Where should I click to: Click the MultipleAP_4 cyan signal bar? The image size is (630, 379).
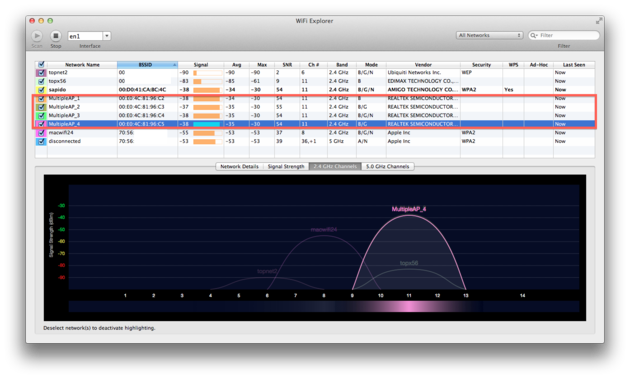pos(207,124)
